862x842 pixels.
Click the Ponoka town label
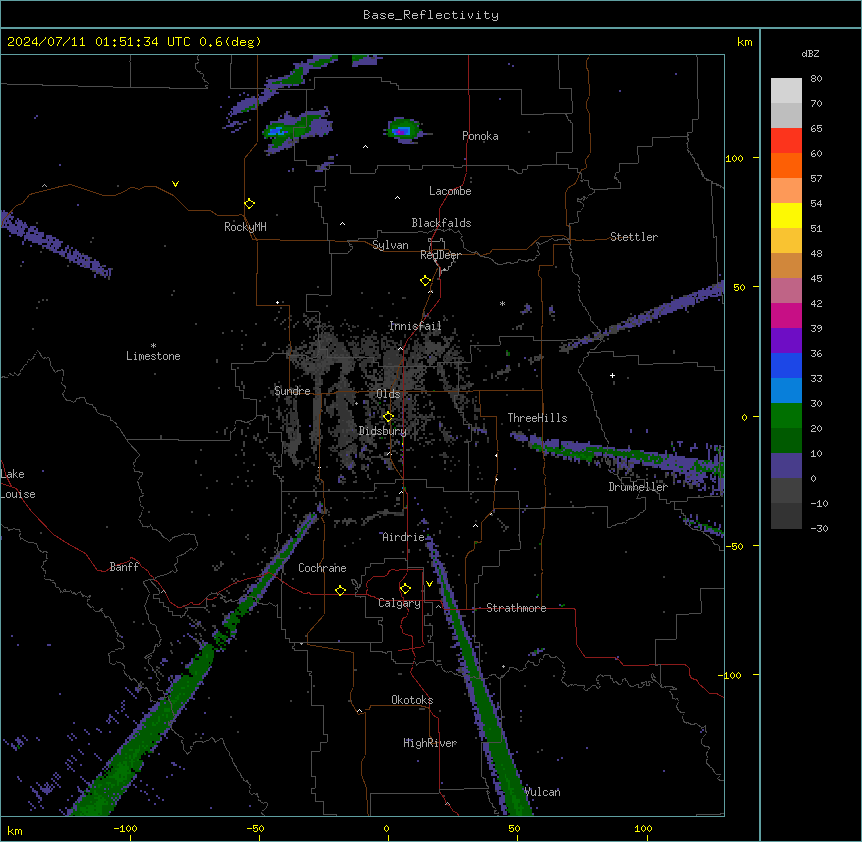click(480, 136)
